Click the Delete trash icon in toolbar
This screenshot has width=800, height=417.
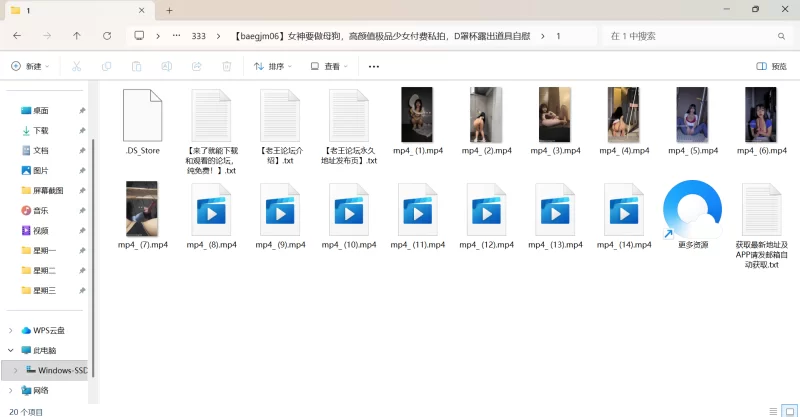click(x=227, y=66)
